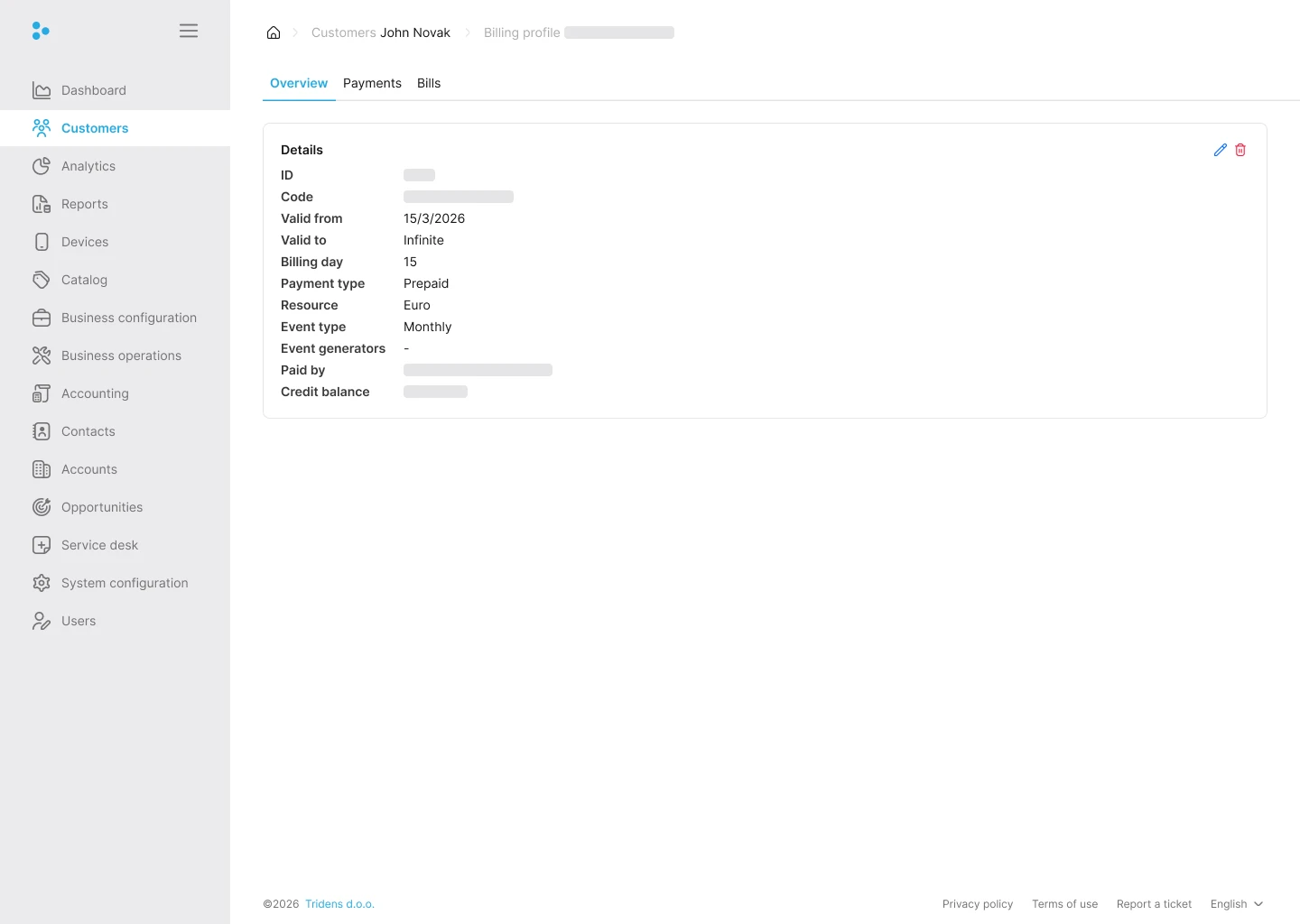Delete the billing profile

pos(1240,150)
